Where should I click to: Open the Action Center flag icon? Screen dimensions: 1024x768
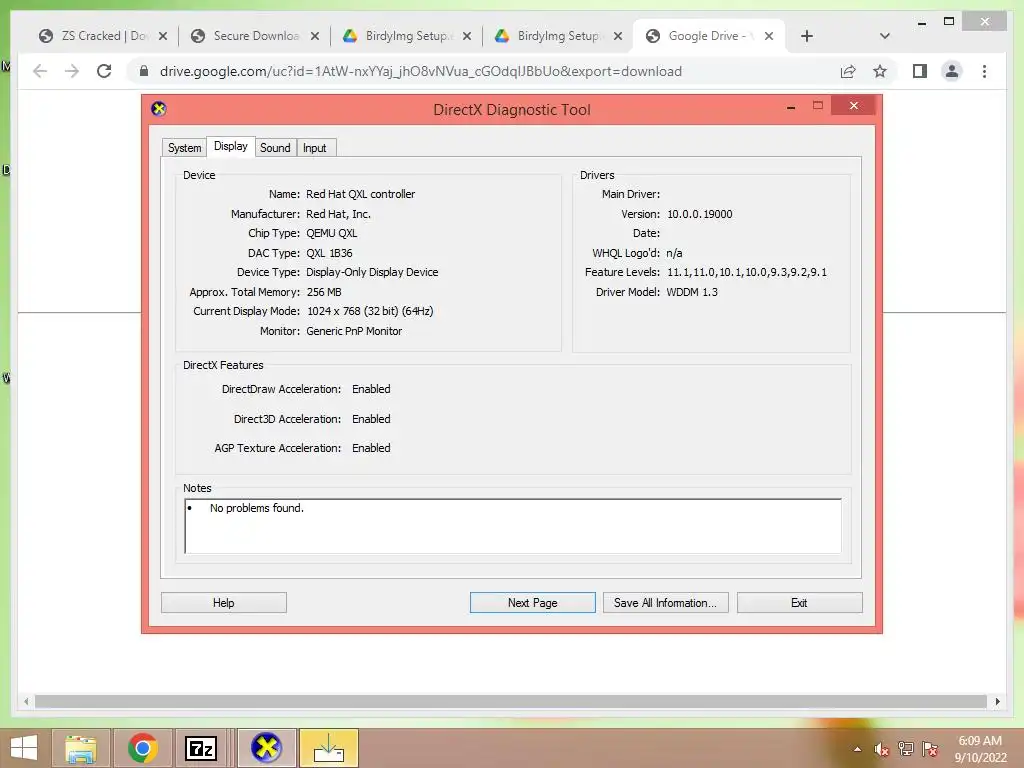tap(930, 749)
